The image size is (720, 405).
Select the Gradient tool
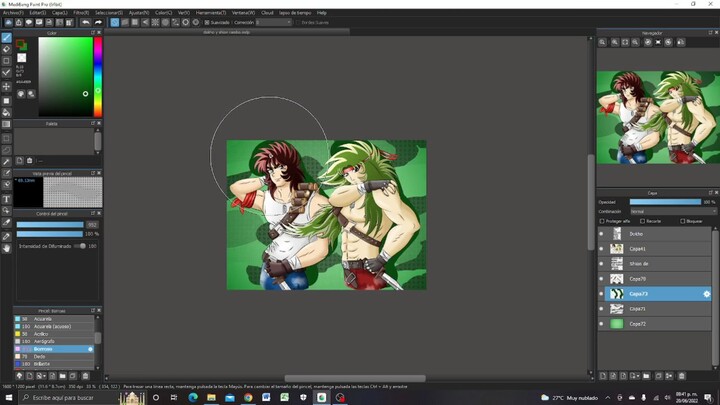(x=6, y=124)
